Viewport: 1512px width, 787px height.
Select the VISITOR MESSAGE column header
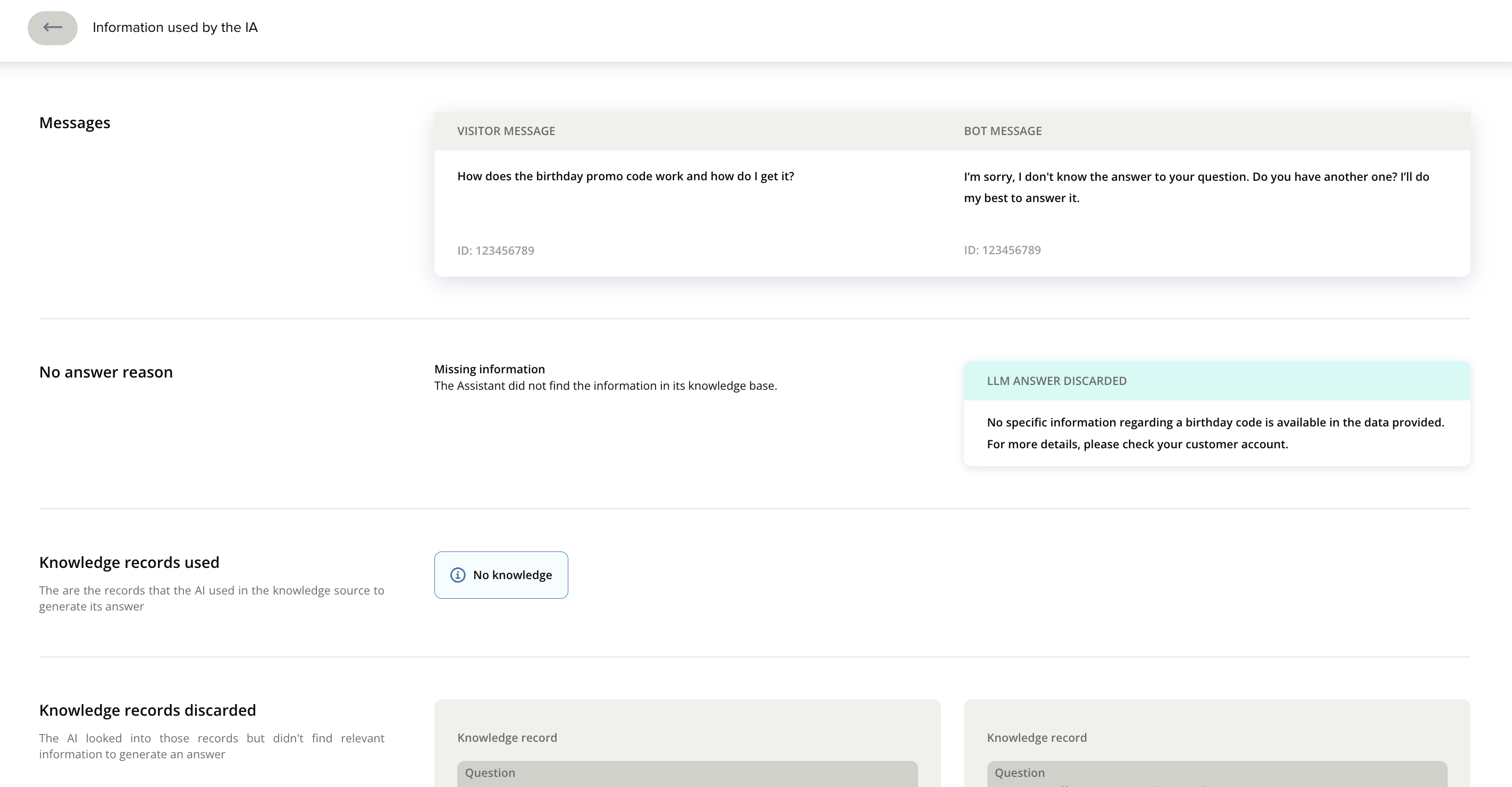tap(506, 131)
